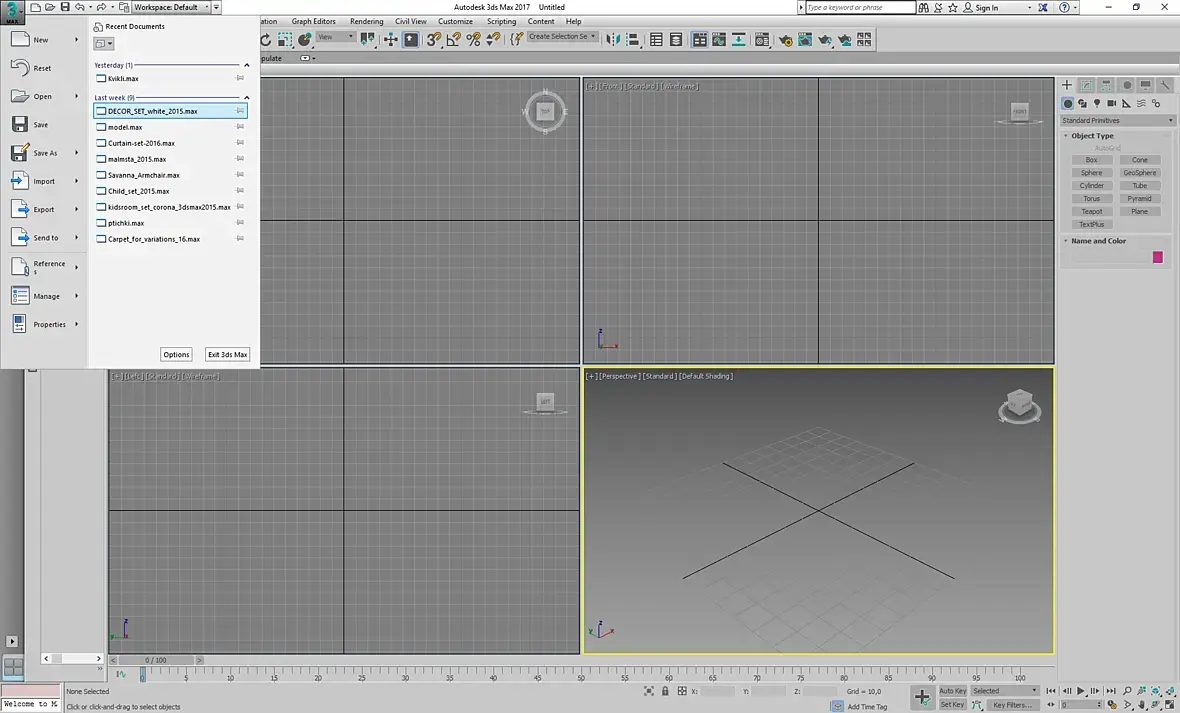Open the Selected key filter dropdown
Viewport: 1180px width, 713px height.
click(1004, 690)
